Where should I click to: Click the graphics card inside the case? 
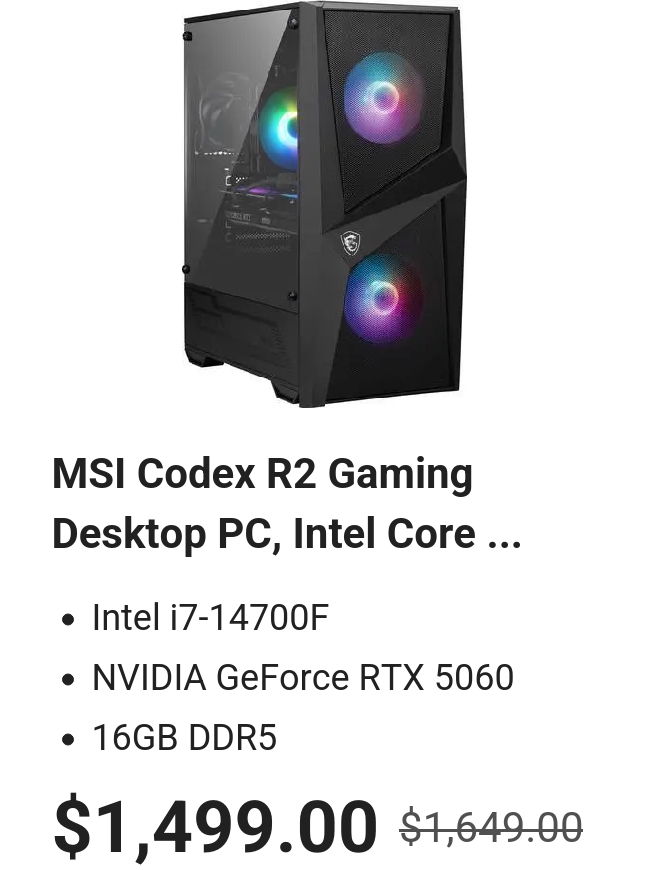click(261, 193)
